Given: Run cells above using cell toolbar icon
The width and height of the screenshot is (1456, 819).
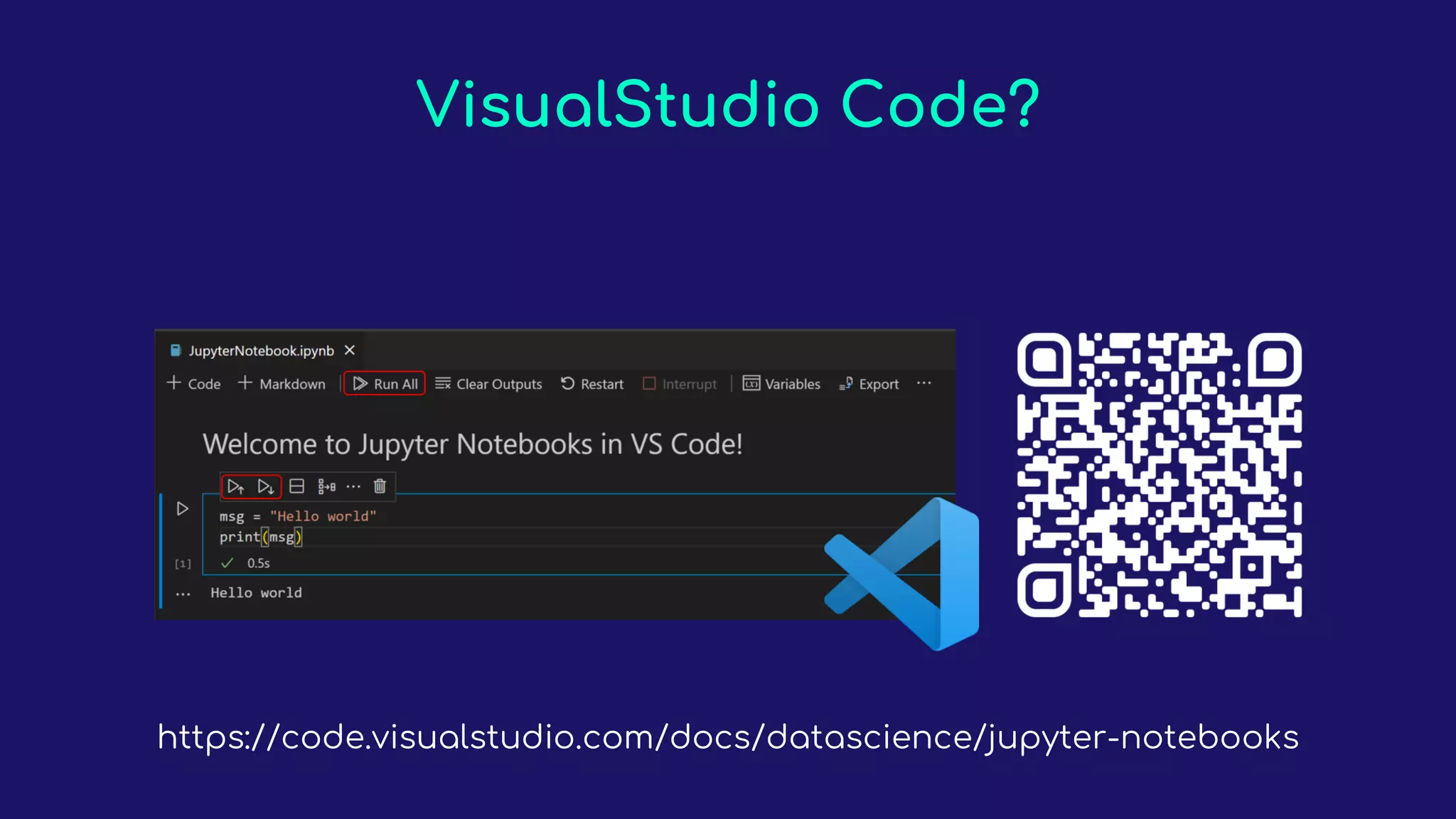Looking at the screenshot, I should tap(236, 487).
